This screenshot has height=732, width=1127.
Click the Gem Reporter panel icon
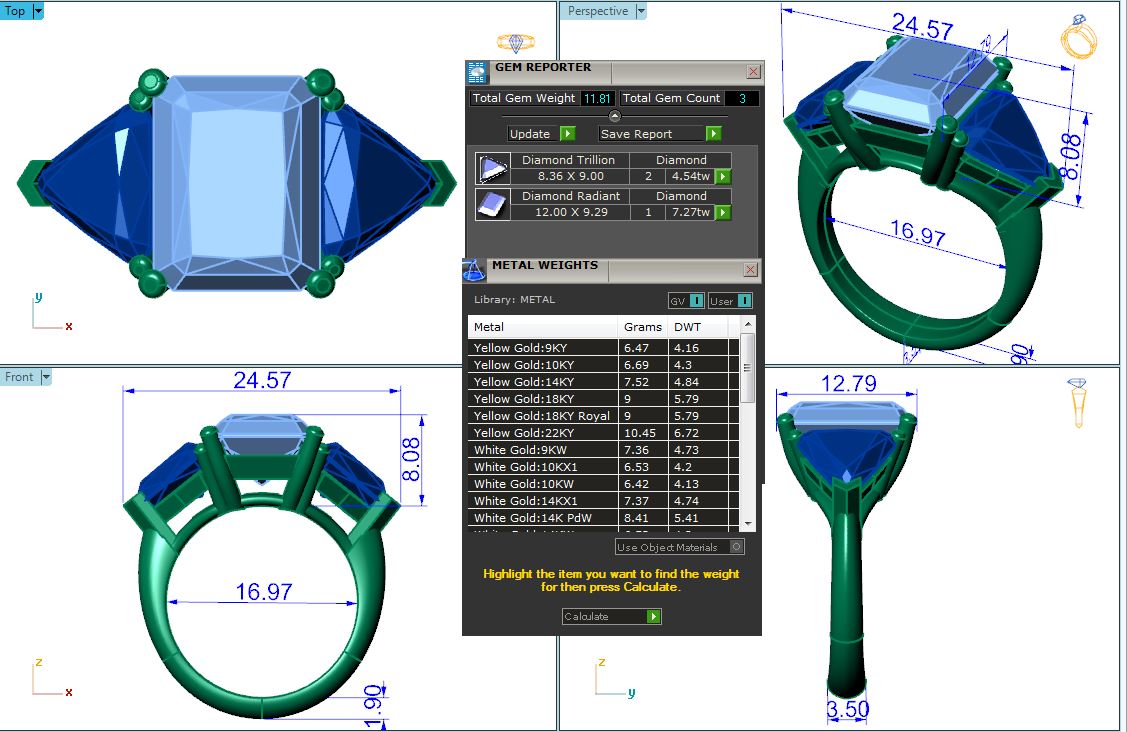pos(477,73)
